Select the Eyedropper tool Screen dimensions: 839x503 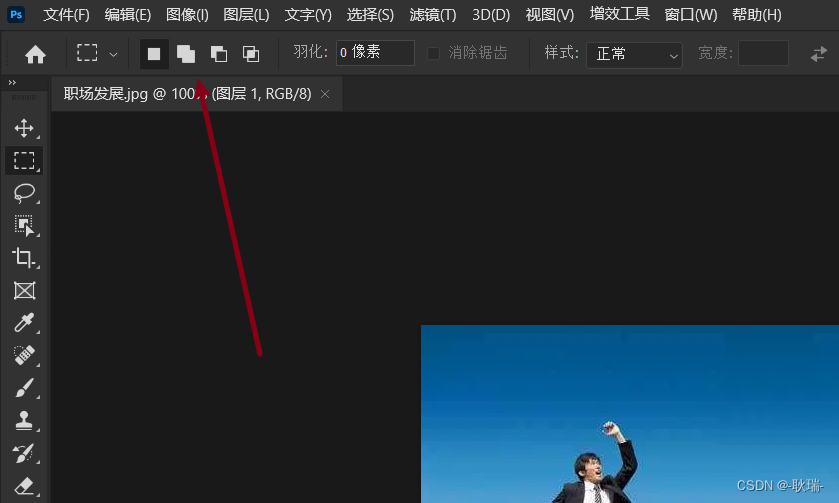pyautogui.click(x=24, y=323)
